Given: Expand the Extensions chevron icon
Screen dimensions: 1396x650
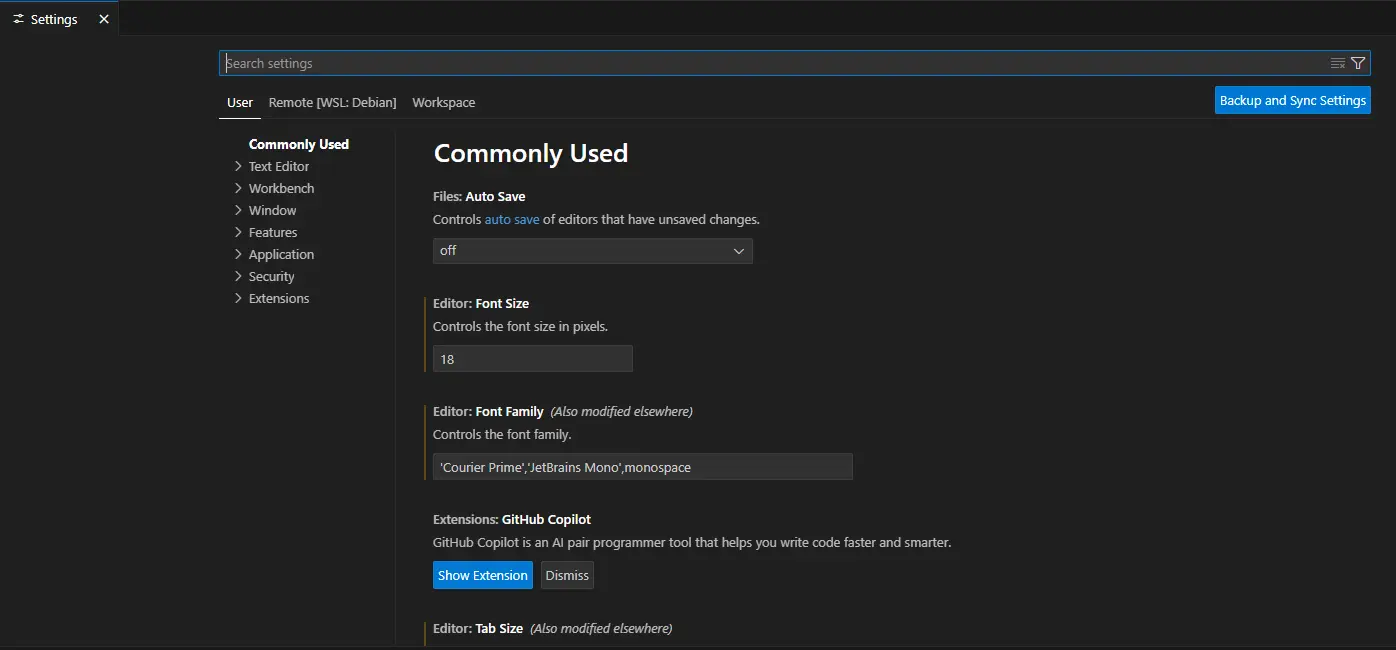Looking at the screenshot, I should (238, 298).
